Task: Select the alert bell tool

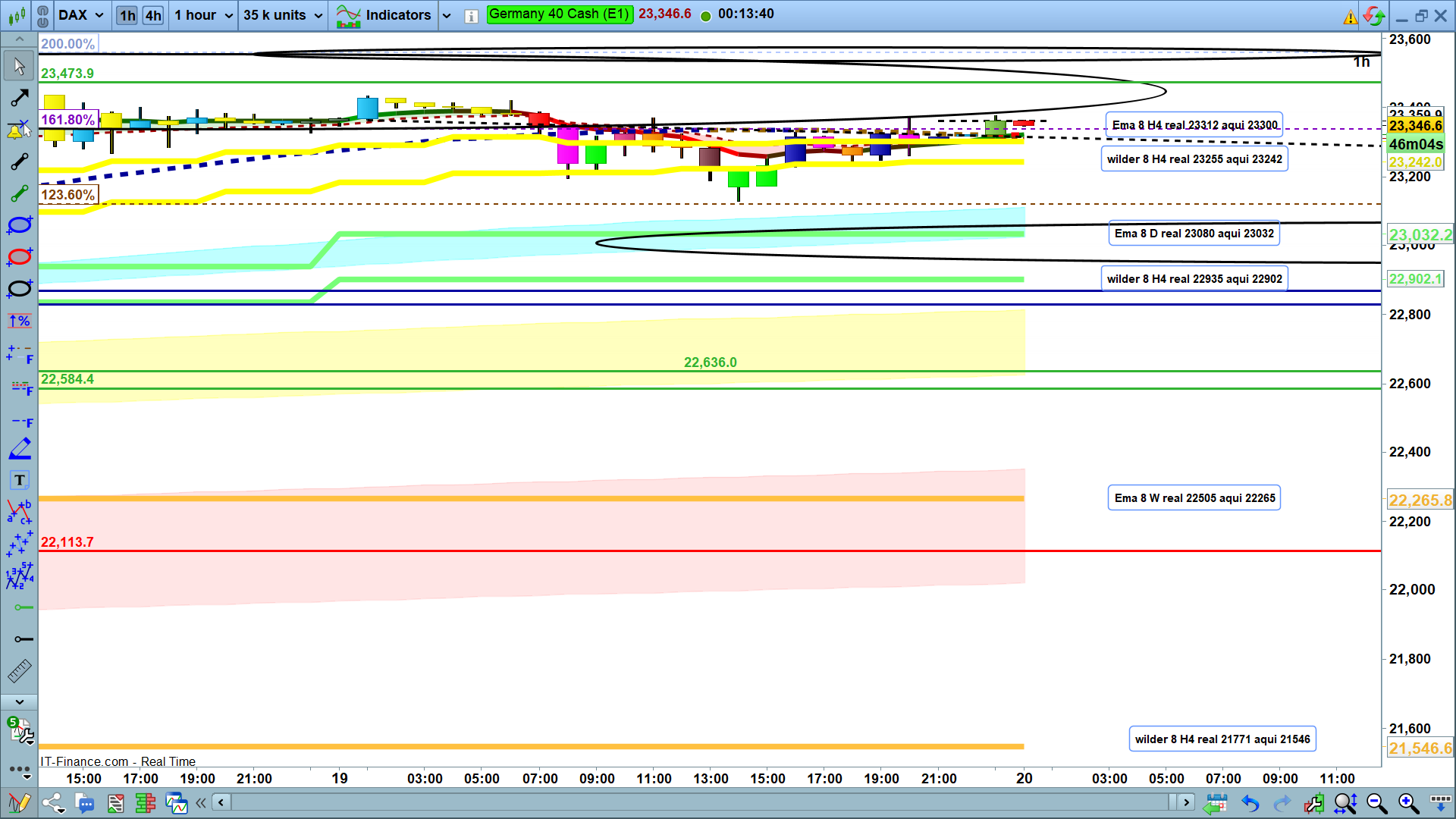Action: tap(17, 130)
